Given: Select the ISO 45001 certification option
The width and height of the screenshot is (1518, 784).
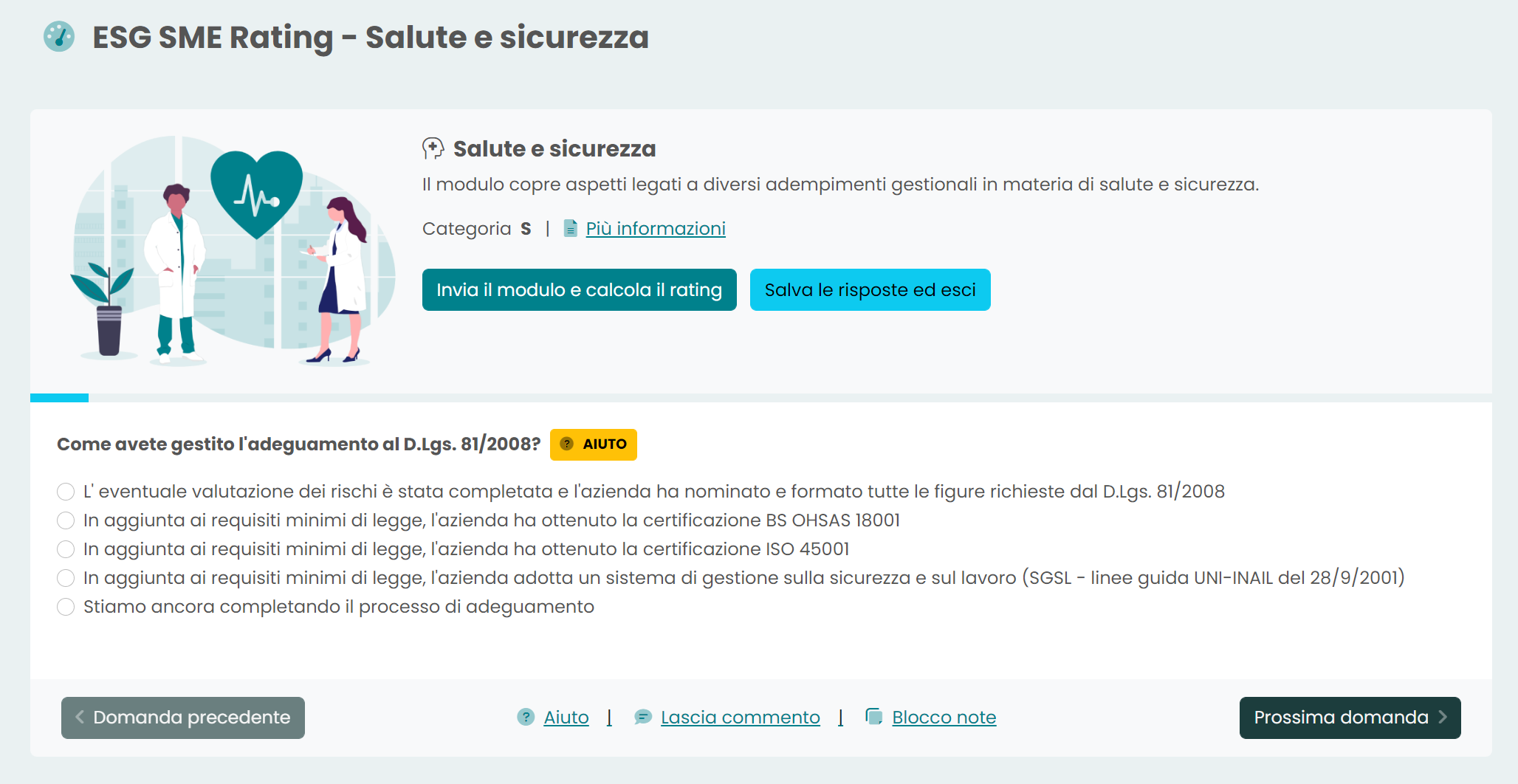Looking at the screenshot, I should 66,549.
